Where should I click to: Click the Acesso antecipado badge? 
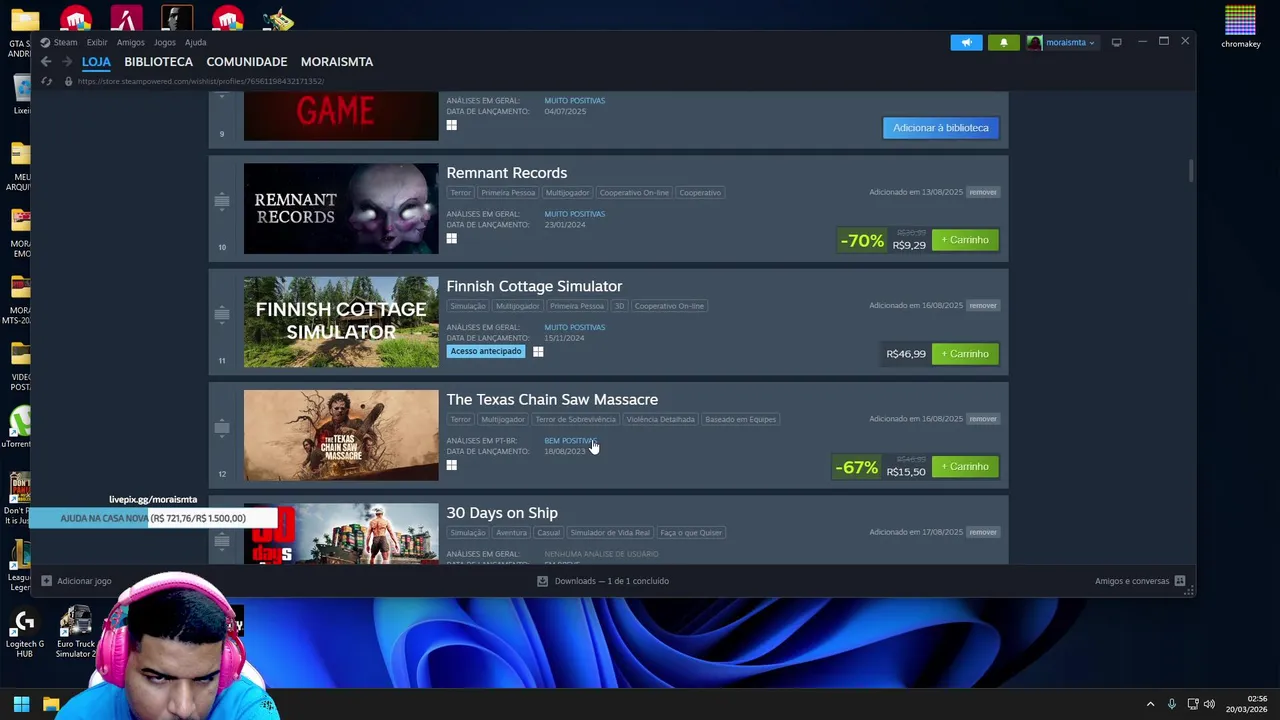(x=486, y=351)
